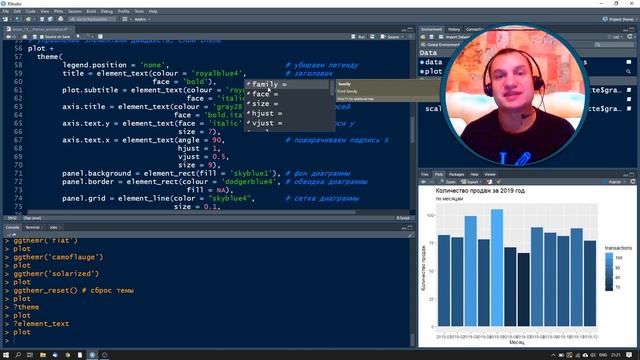Switch to the Connections tab
The image size is (640, 360).
click(475, 29)
